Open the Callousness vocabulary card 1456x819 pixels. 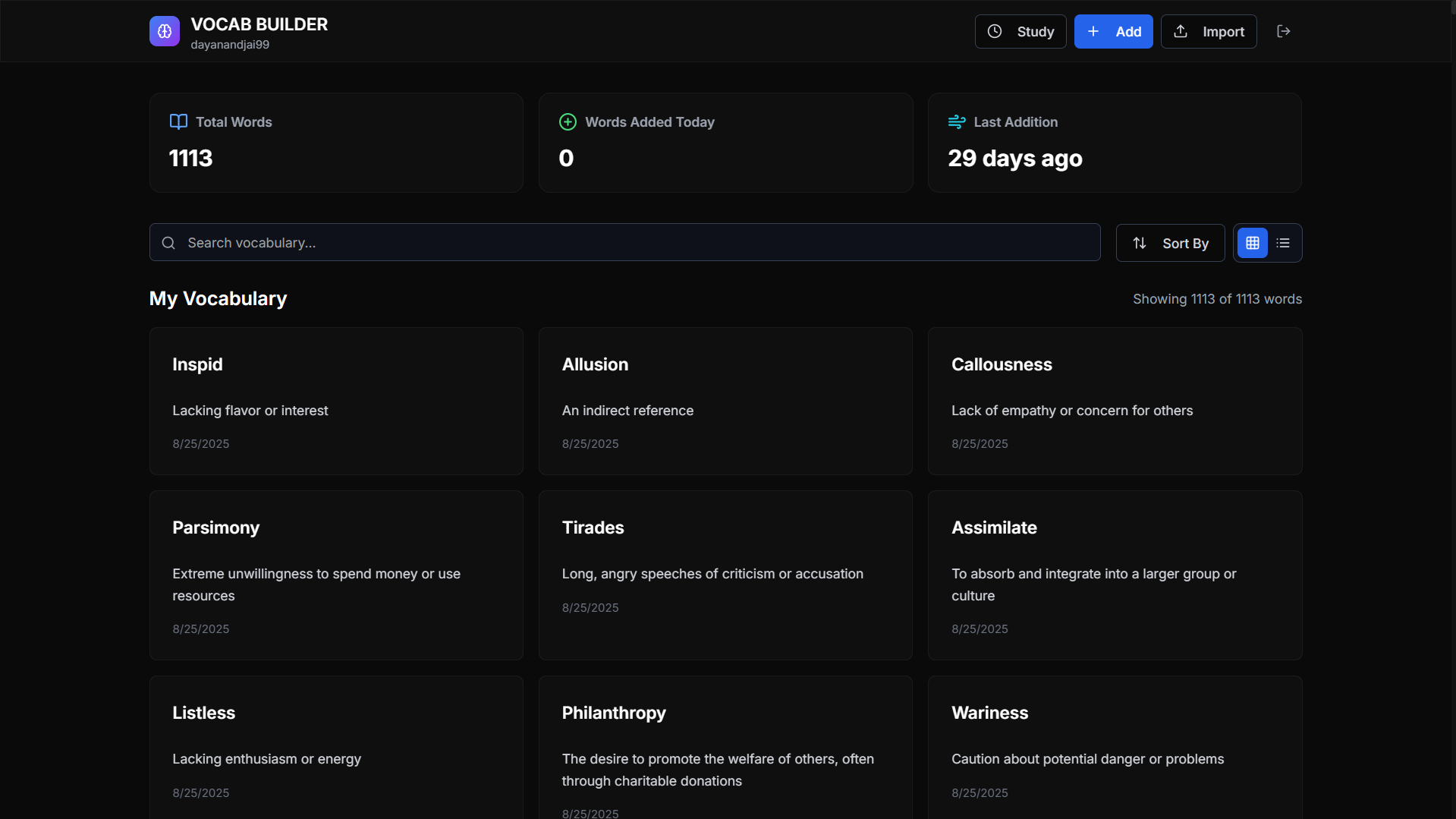pos(1114,402)
